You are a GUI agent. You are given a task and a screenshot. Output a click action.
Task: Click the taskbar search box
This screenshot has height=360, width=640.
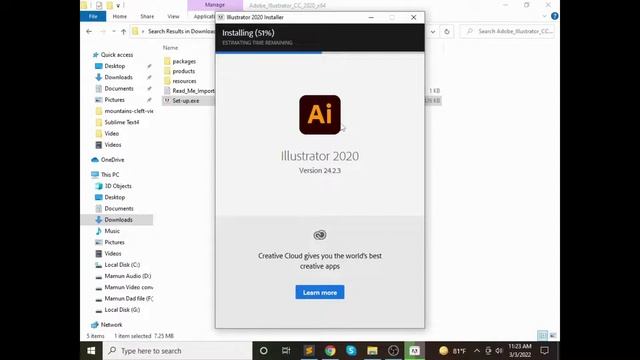pos(177,351)
